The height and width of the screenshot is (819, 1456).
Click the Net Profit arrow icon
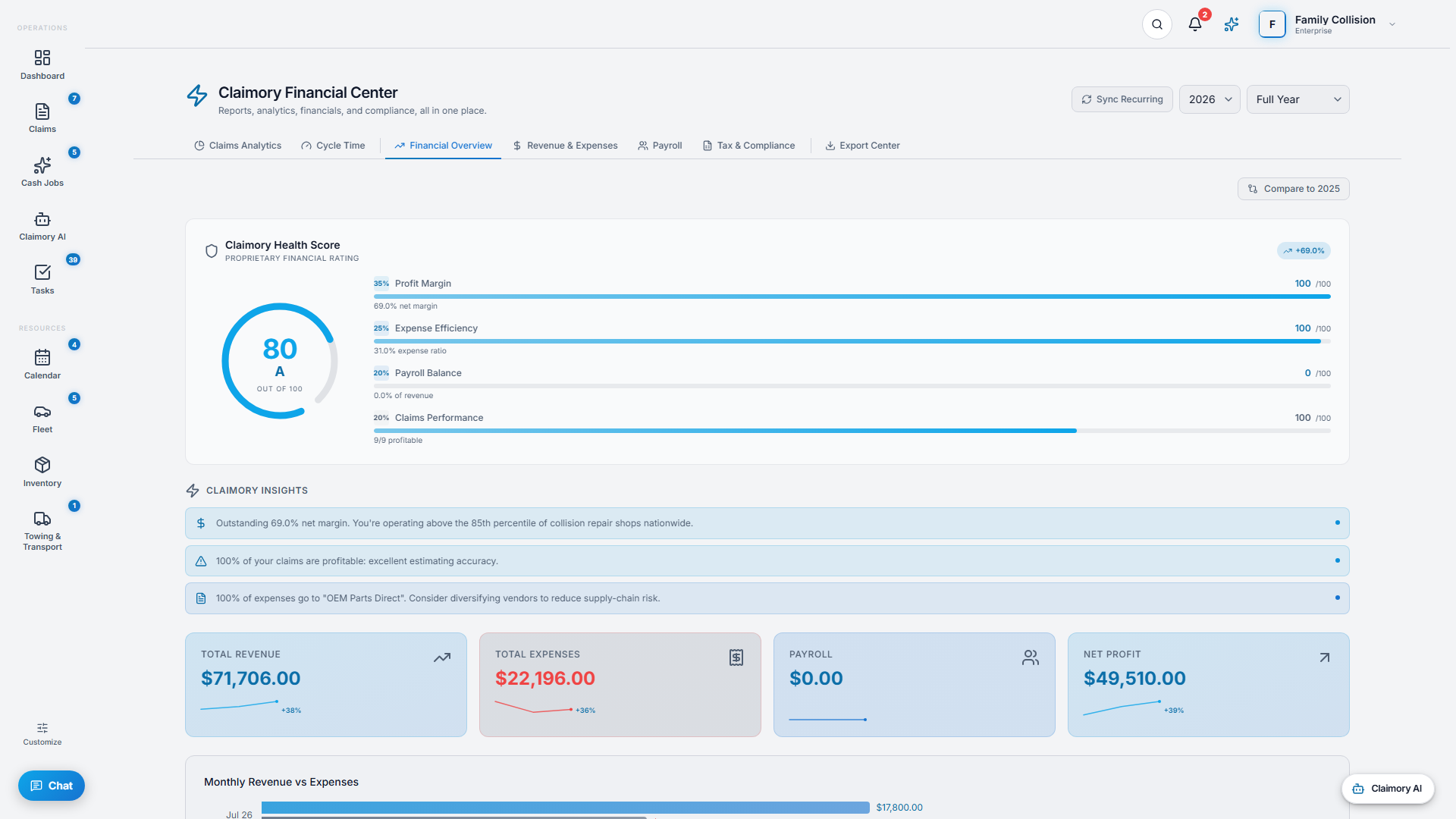point(1325,657)
